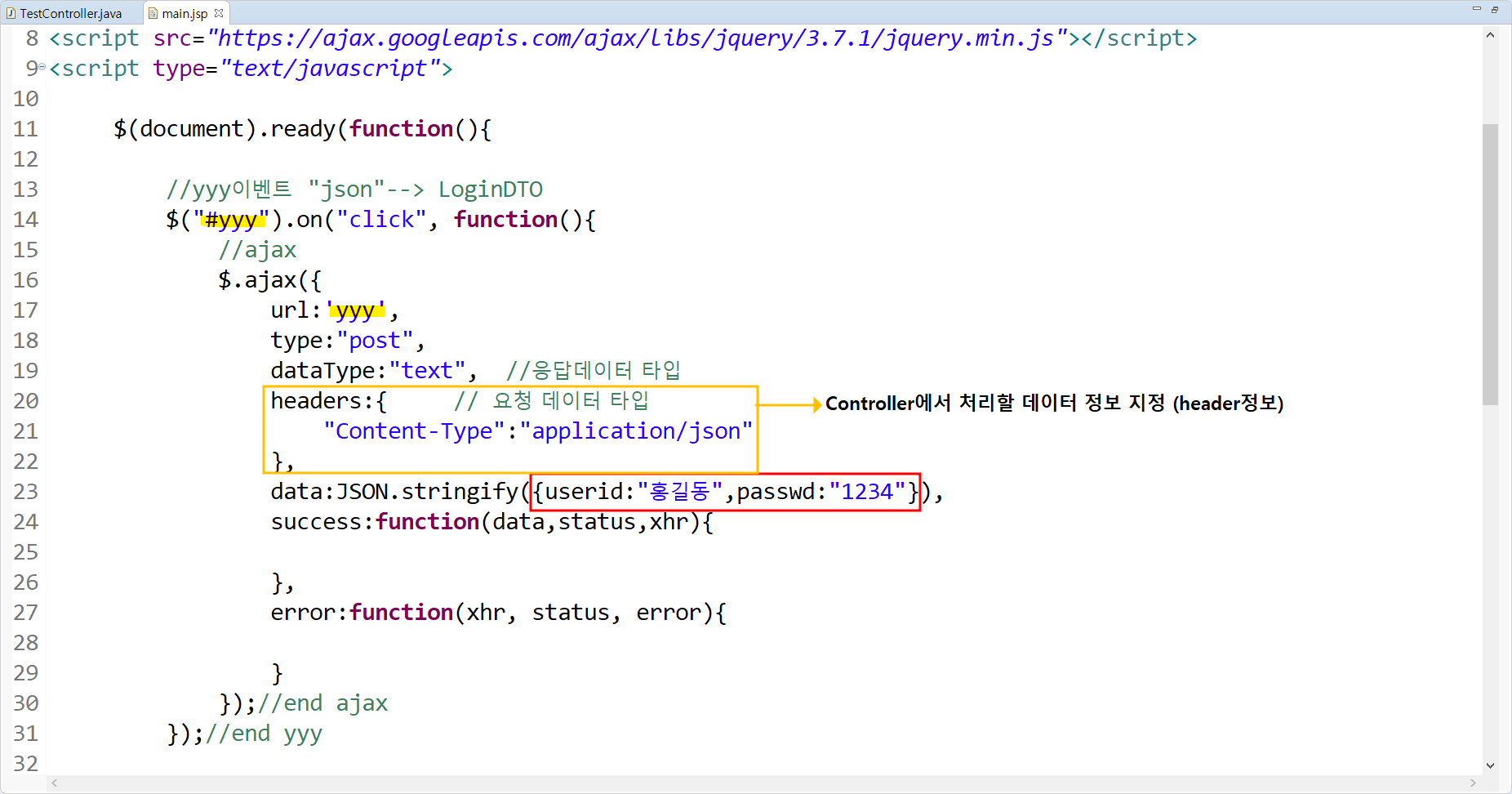
Task: Switch to the TestController.java editor tab
Action: click(x=70, y=13)
